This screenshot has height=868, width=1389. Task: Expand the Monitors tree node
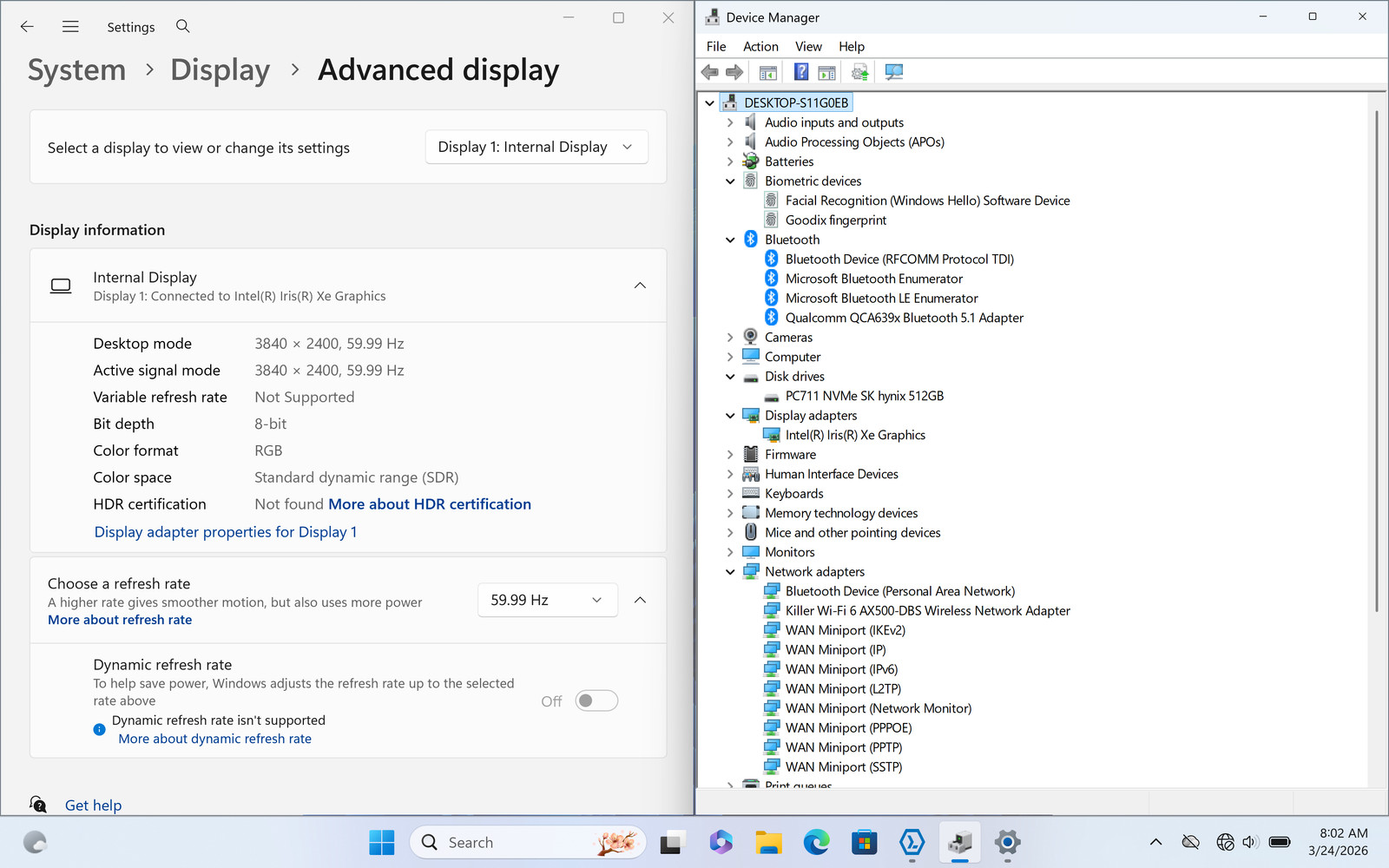(730, 552)
